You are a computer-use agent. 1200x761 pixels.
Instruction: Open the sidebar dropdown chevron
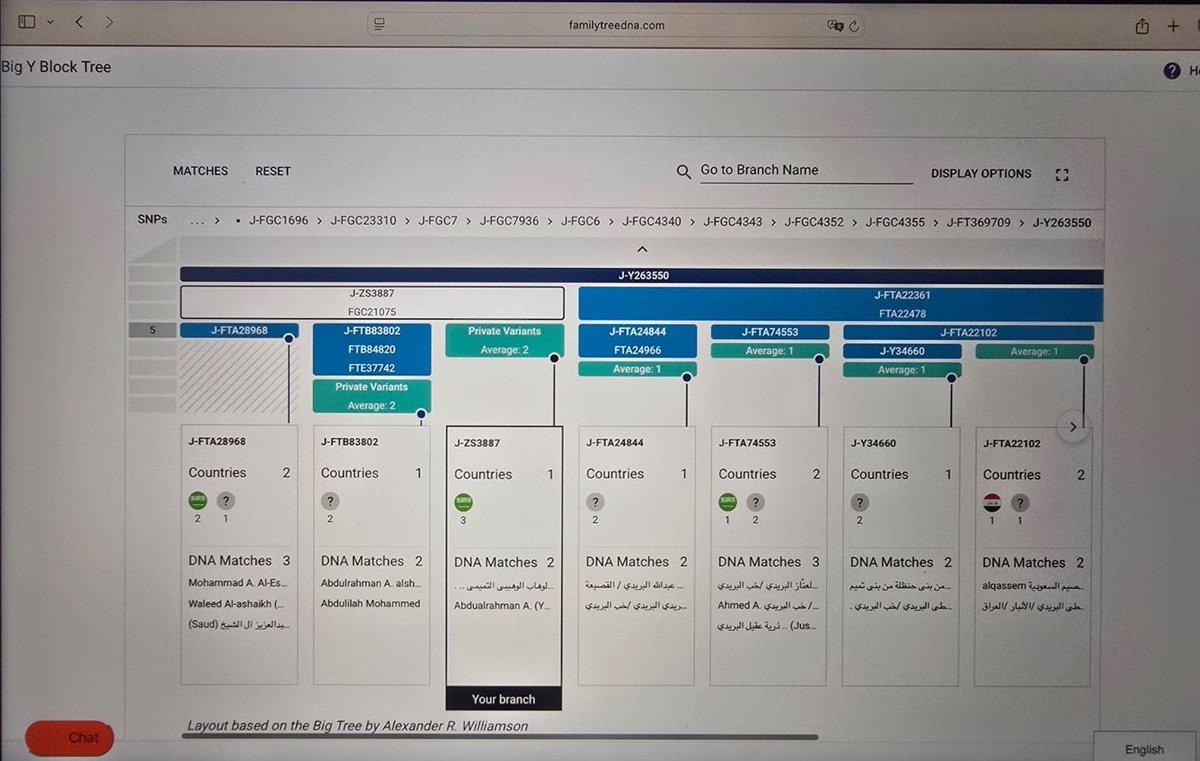[x=48, y=22]
